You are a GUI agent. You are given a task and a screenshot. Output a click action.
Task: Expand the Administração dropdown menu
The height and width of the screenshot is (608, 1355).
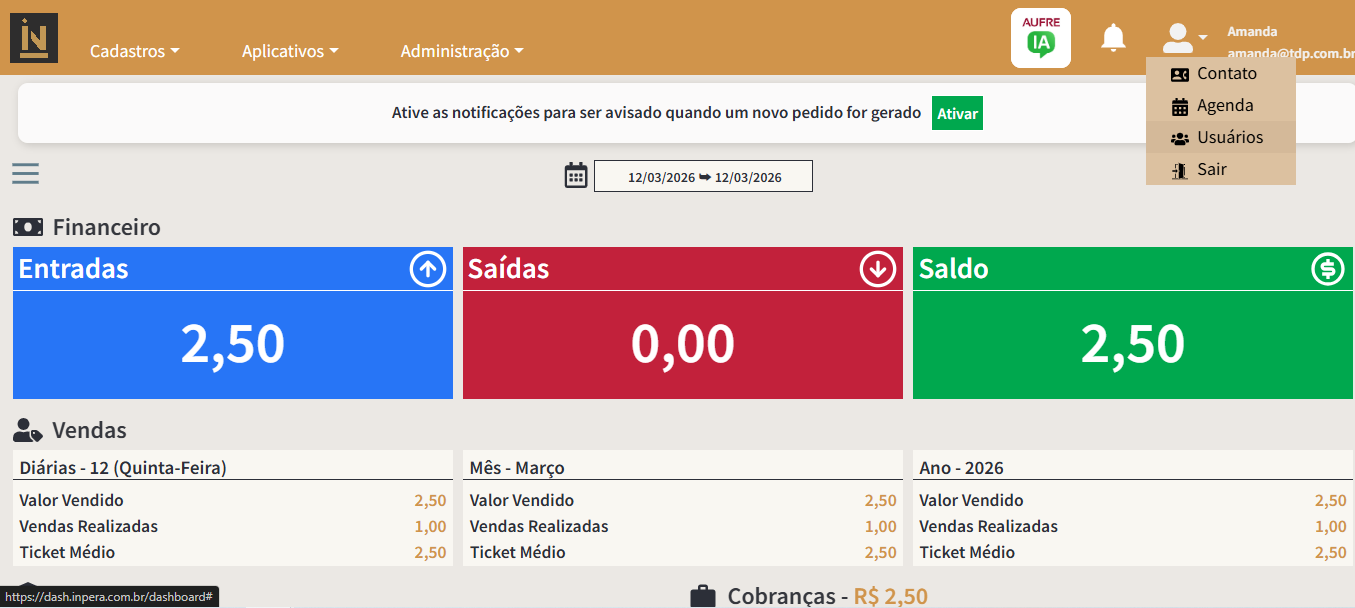[462, 51]
